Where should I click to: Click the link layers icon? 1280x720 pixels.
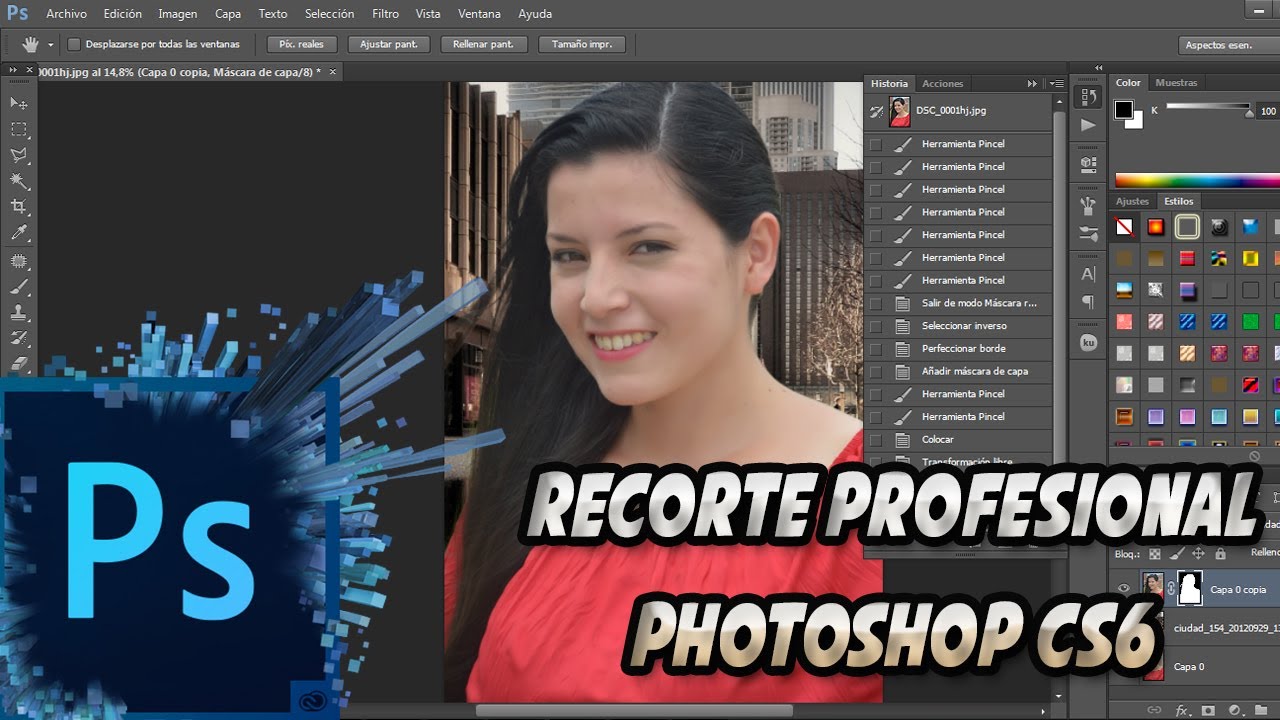pyautogui.click(x=1155, y=710)
